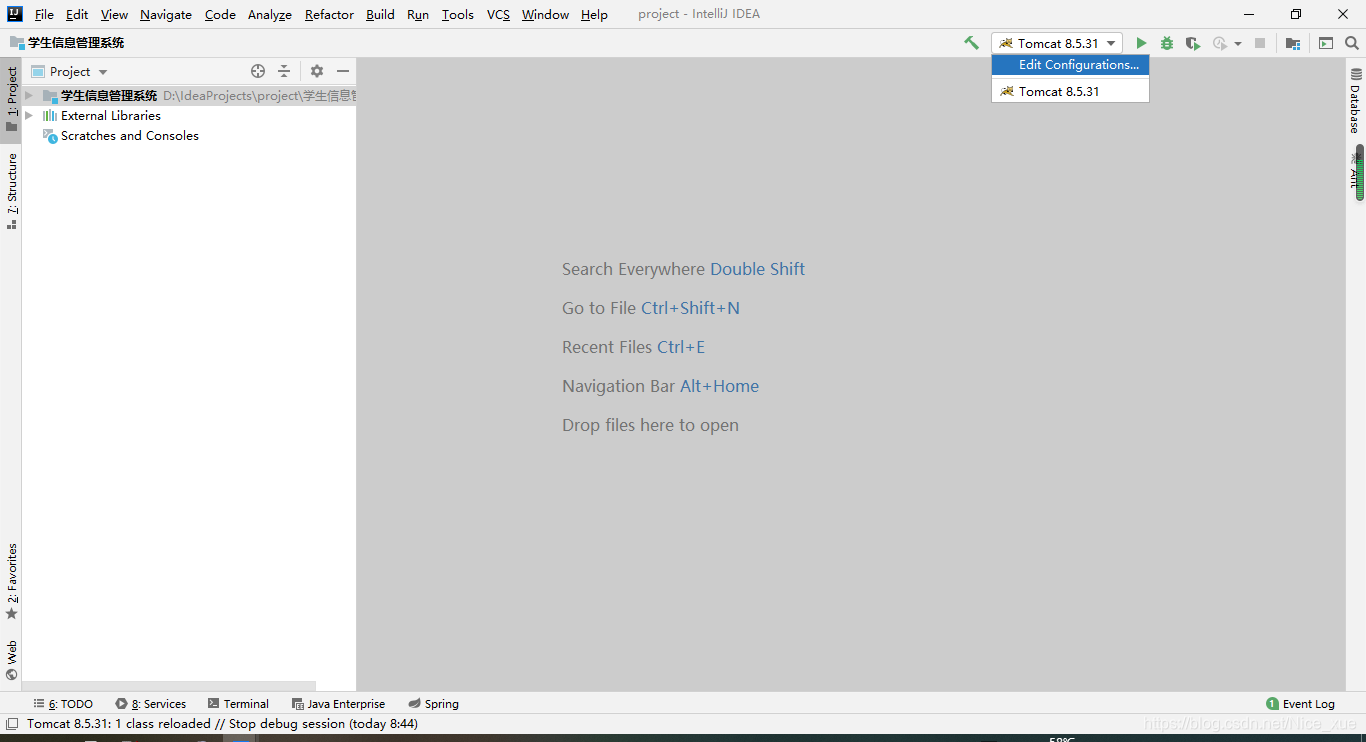Expand External Libraries node
This screenshot has height=742, width=1366.
[29, 116]
